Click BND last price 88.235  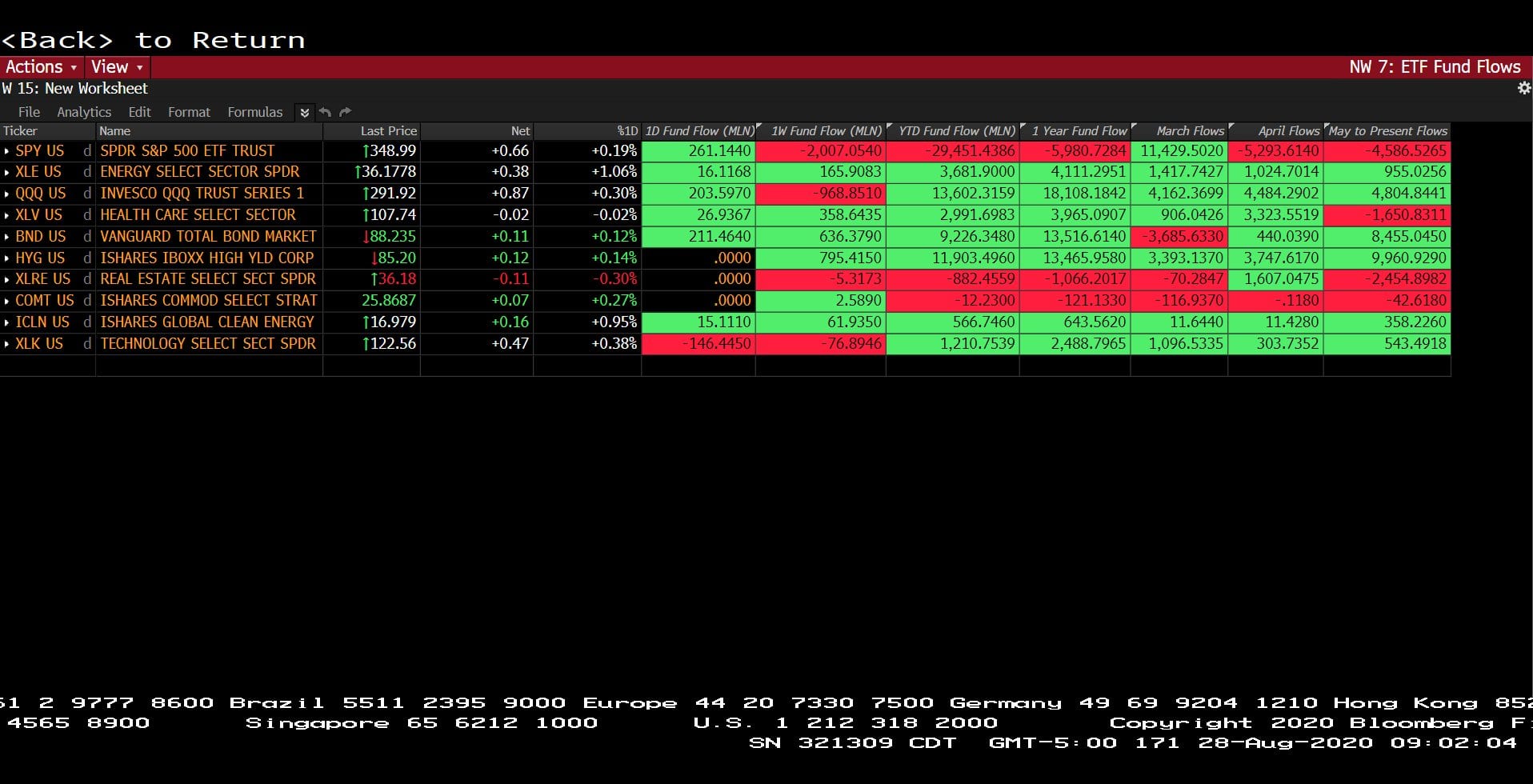point(389,237)
